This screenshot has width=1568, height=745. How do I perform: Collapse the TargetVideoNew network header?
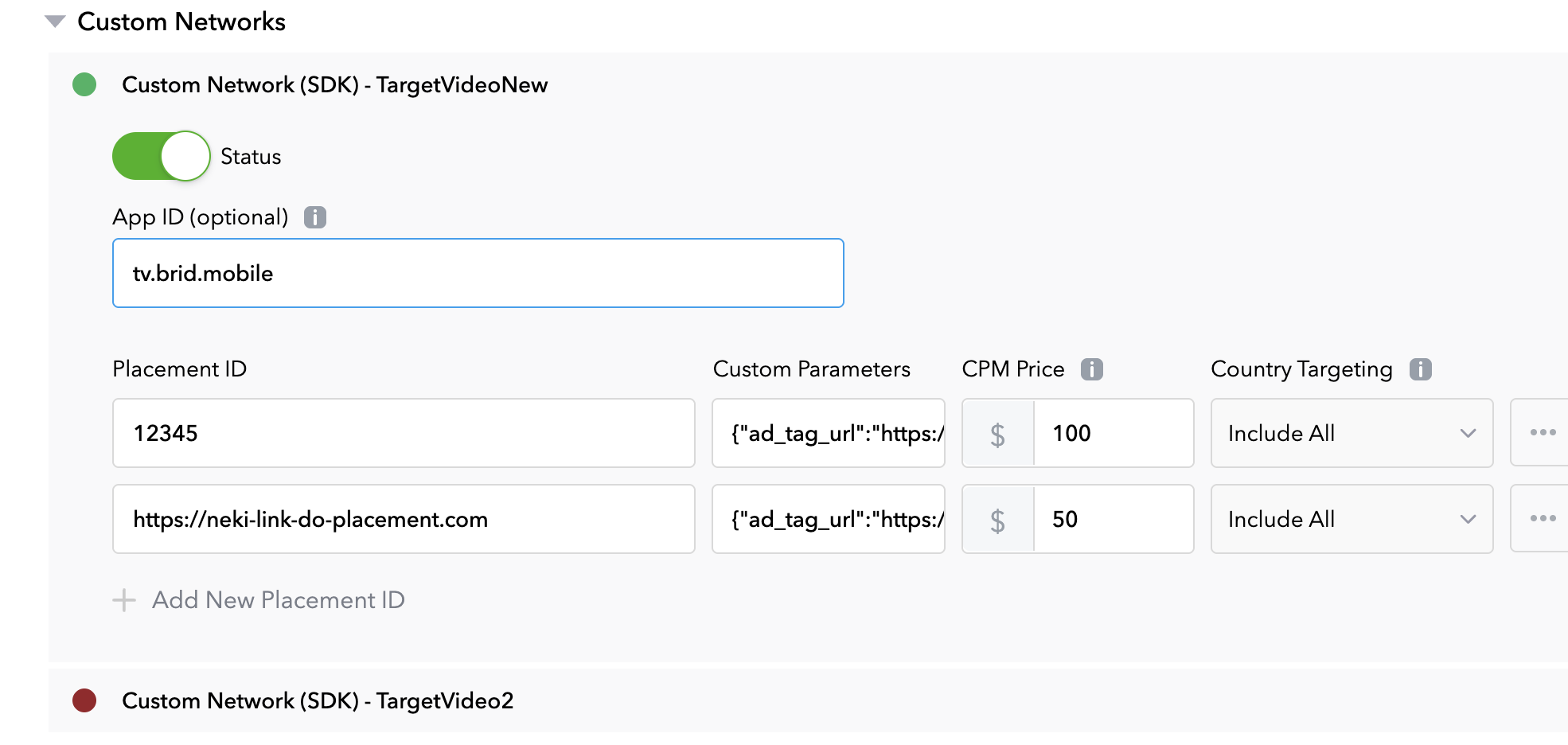[334, 85]
